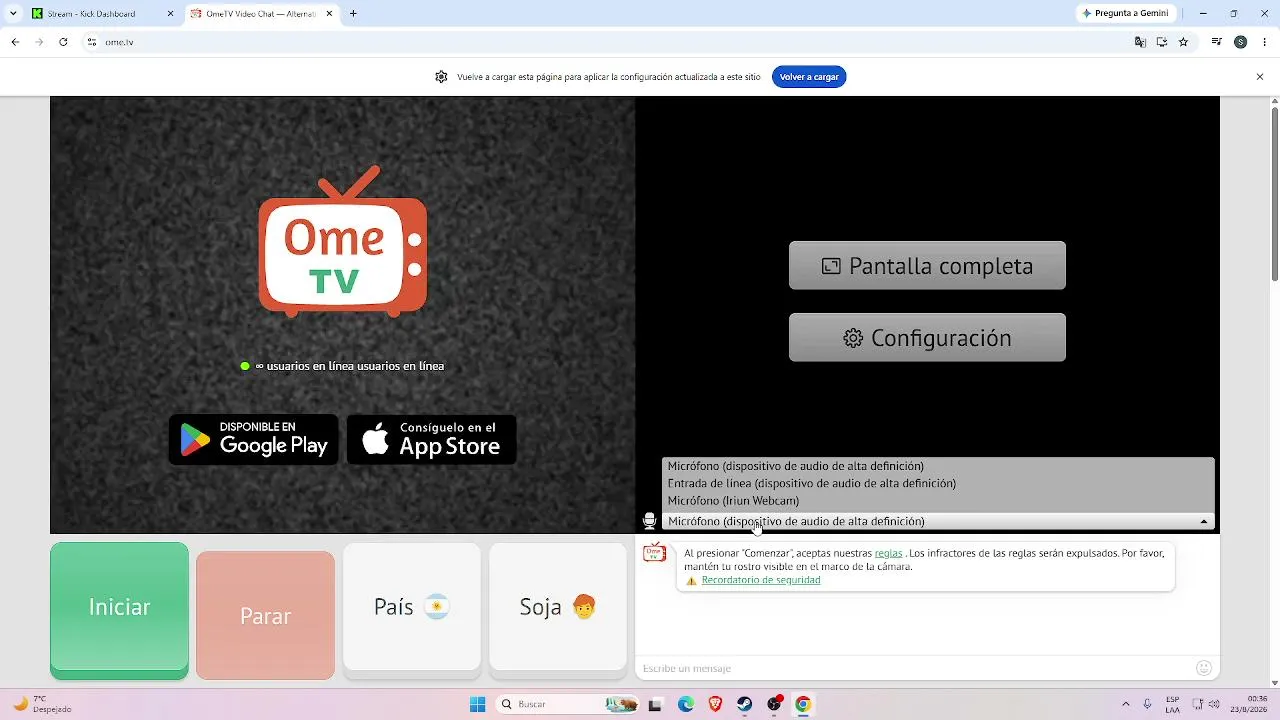Click the Parar button
Viewport: 1280px width, 720px height.
click(265, 616)
